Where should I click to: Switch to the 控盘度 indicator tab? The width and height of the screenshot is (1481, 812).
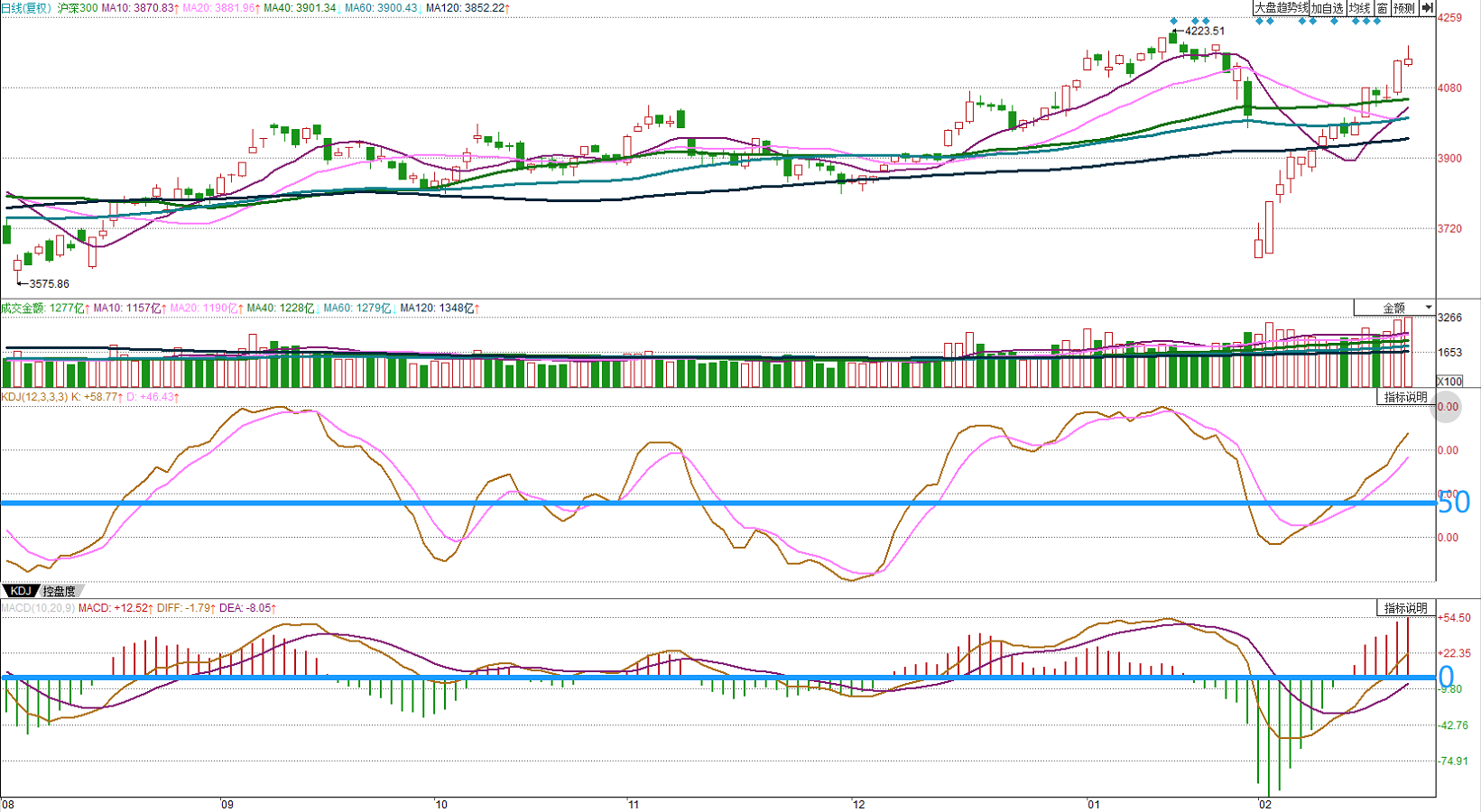[60, 591]
